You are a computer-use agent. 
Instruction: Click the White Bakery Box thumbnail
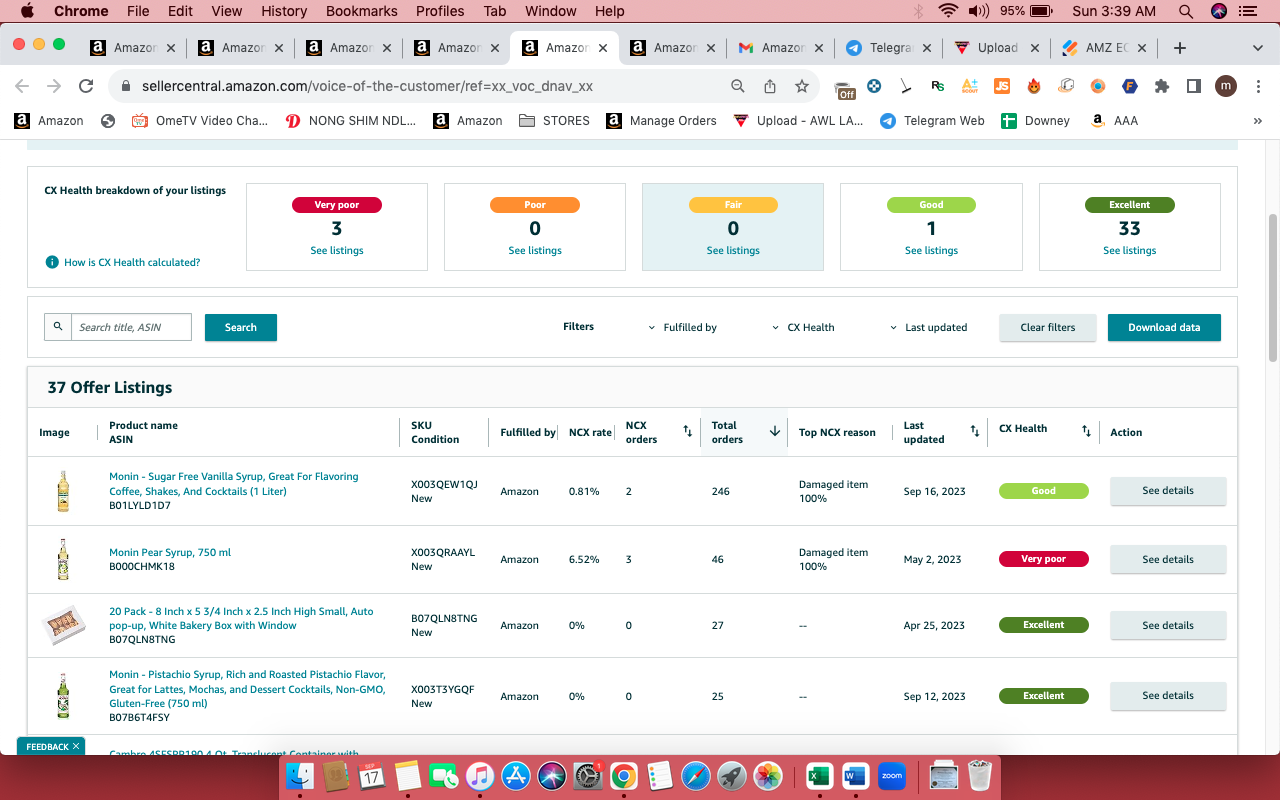point(63,625)
